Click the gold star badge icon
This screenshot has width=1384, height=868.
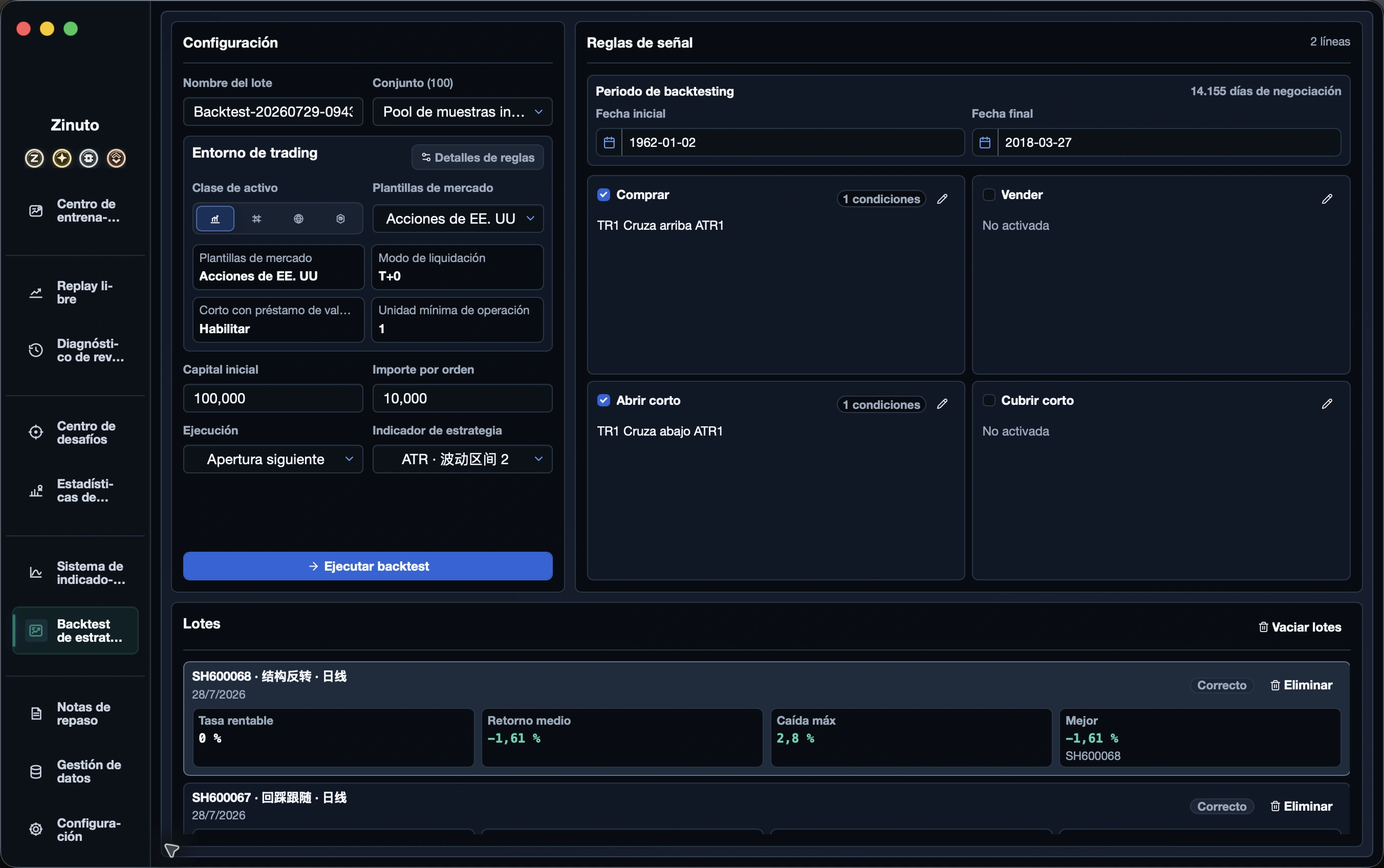pyautogui.click(x=62, y=158)
